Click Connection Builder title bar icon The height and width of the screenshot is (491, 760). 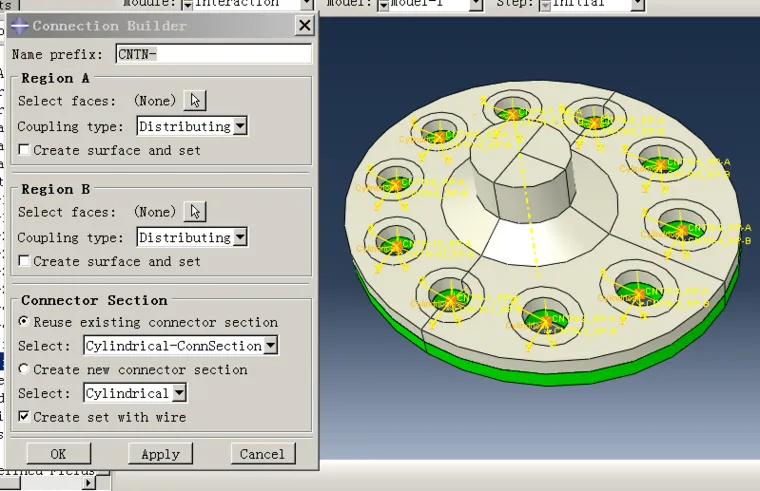pyautogui.click(x=20, y=26)
